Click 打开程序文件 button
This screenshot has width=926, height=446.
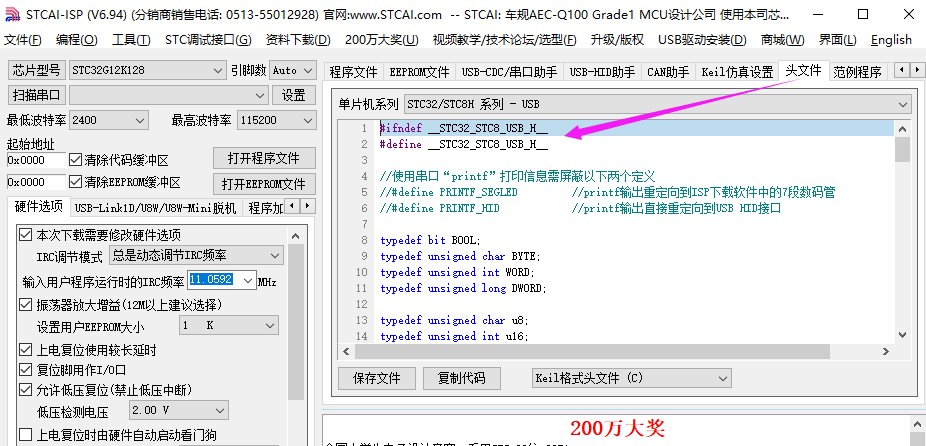264,158
